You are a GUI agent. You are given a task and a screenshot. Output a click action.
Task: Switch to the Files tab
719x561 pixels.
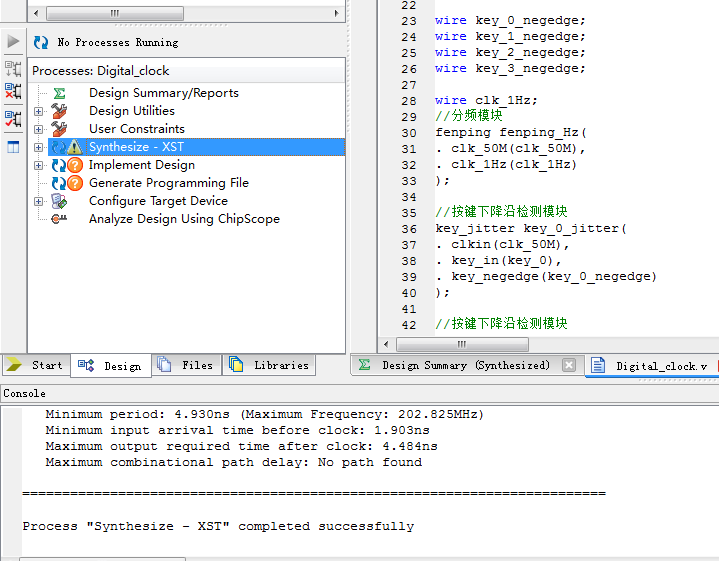(x=187, y=366)
